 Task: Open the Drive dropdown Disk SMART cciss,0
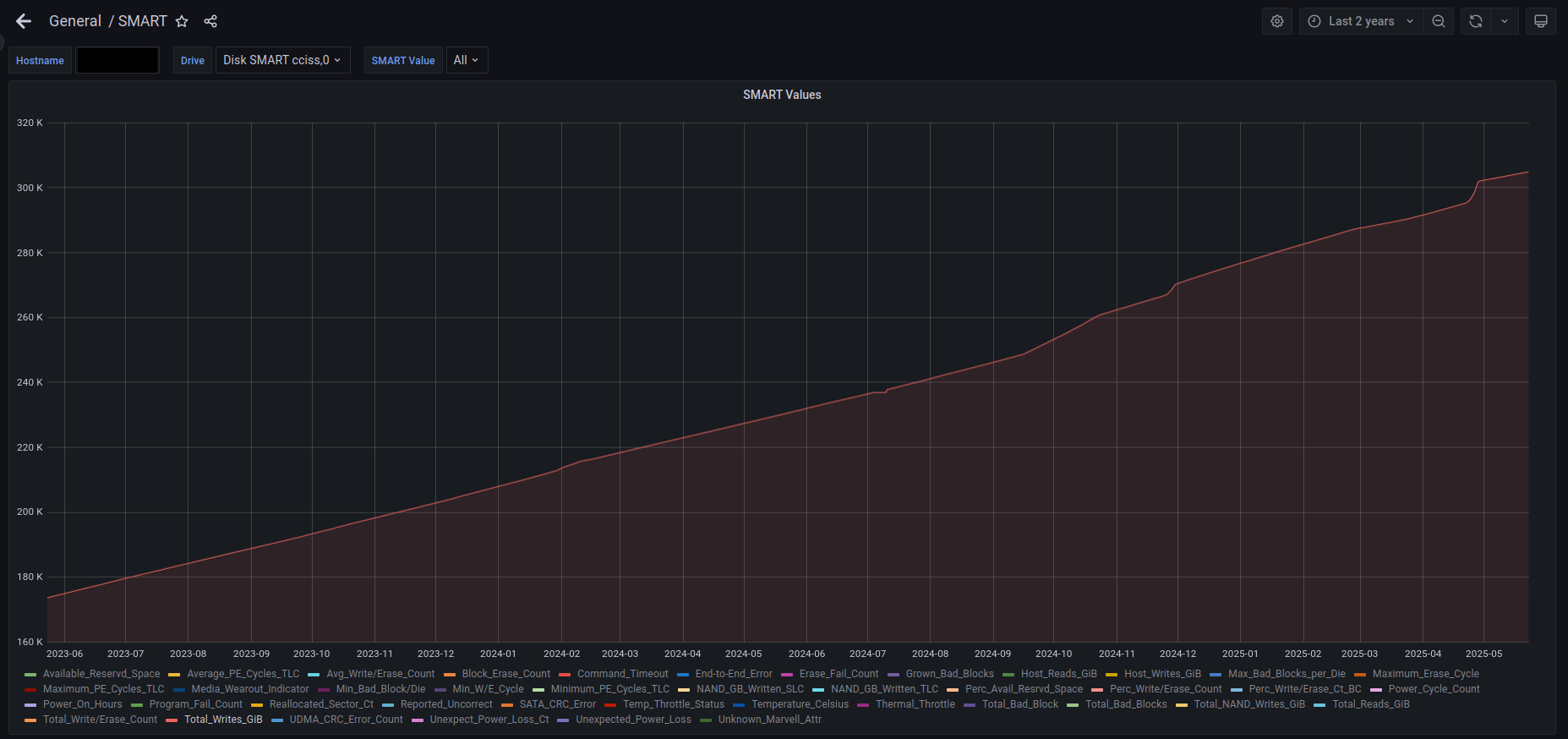282,60
